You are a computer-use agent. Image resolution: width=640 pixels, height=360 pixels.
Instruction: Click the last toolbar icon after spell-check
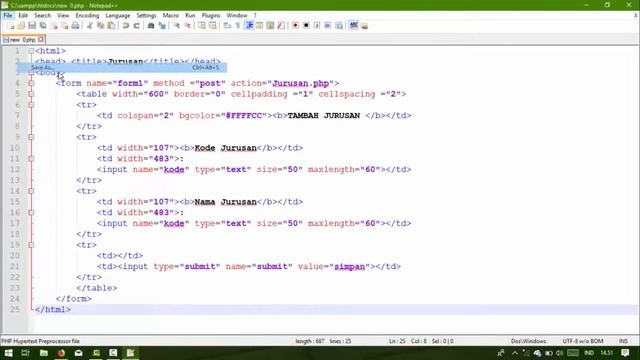coord(364,26)
